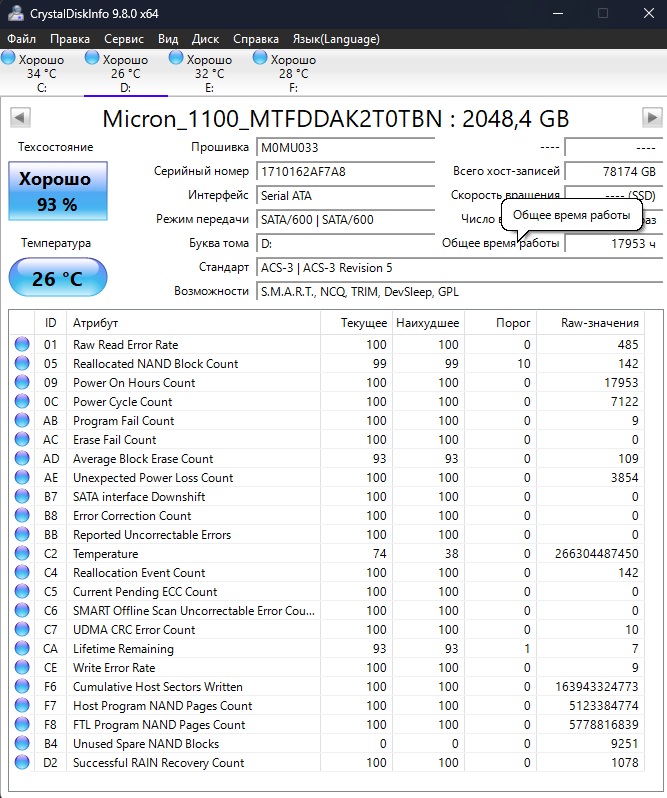Click raw value 1078
This screenshot has height=798, width=667.
pos(624,762)
